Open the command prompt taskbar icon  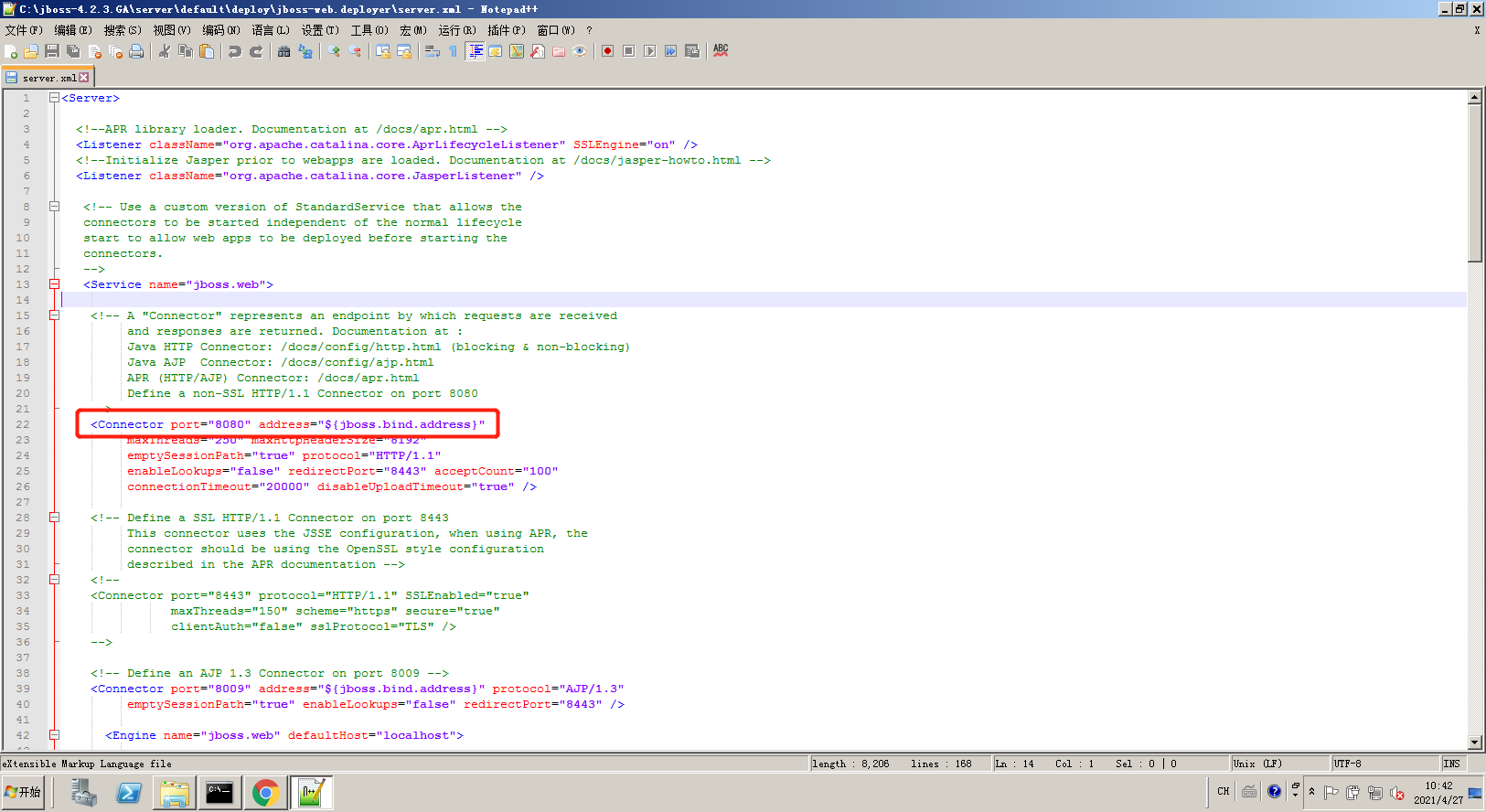(x=219, y=793)
